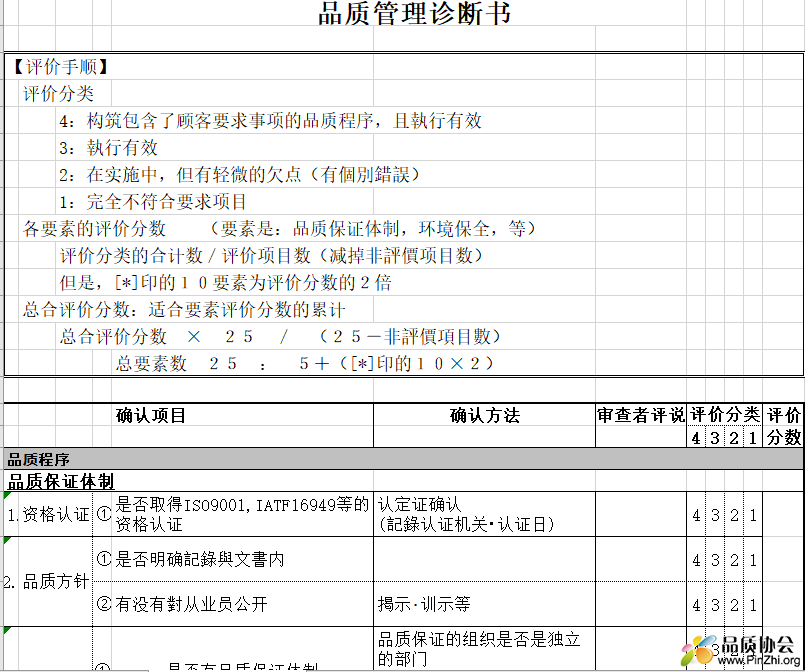Select the 1.资格认证 row label

tap(48, 514)
